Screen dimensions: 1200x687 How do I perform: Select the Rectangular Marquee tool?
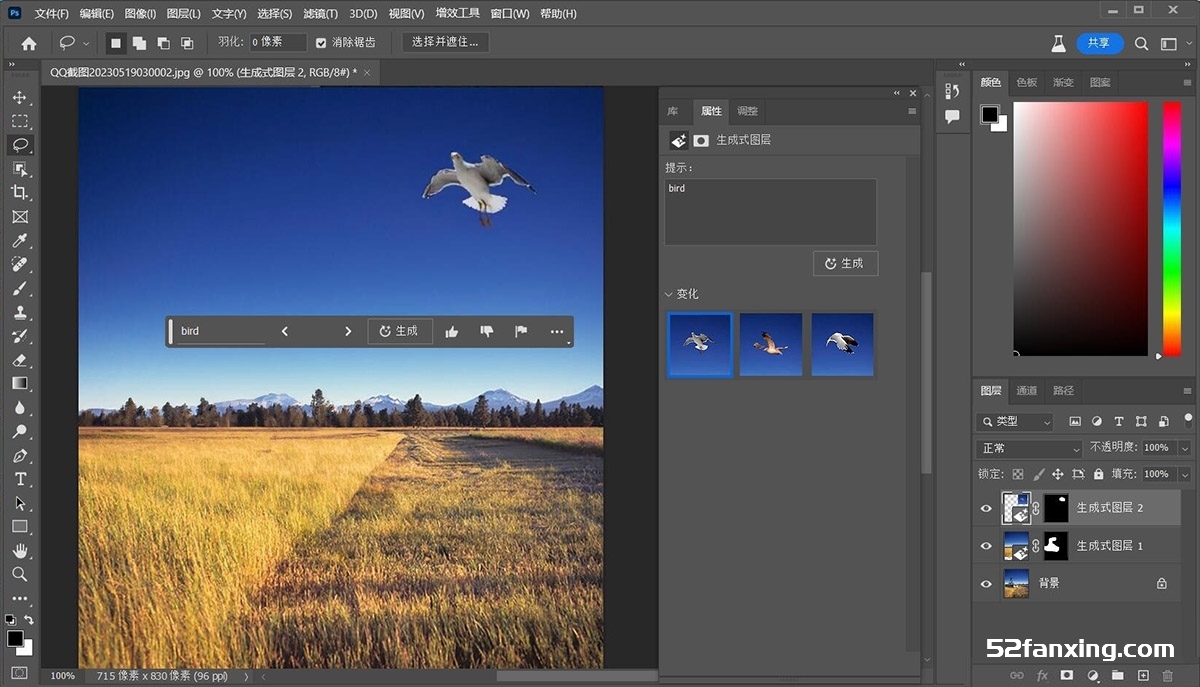tap(19, 121)
